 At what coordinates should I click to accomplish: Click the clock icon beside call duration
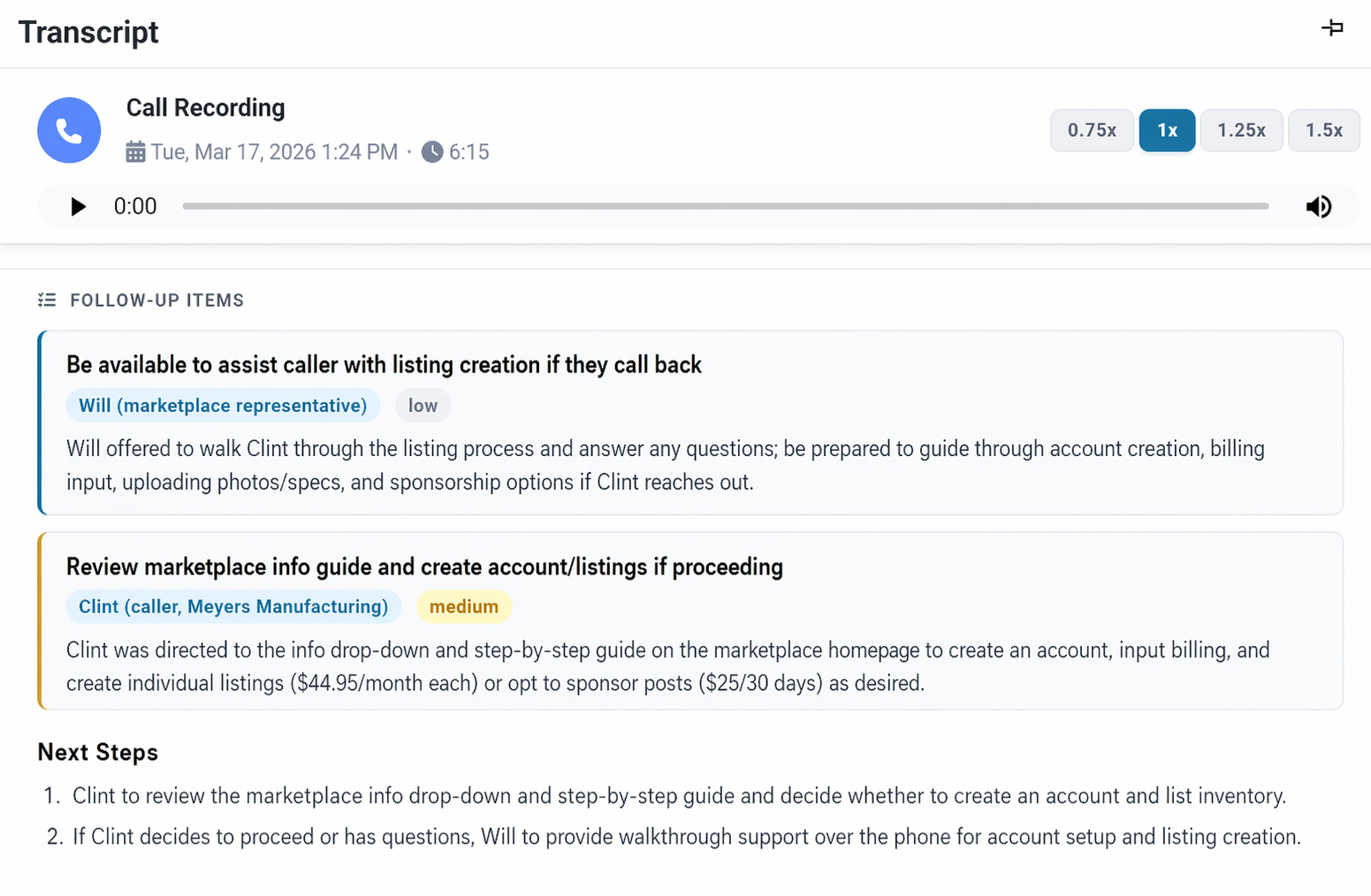[x=431, y=152]
